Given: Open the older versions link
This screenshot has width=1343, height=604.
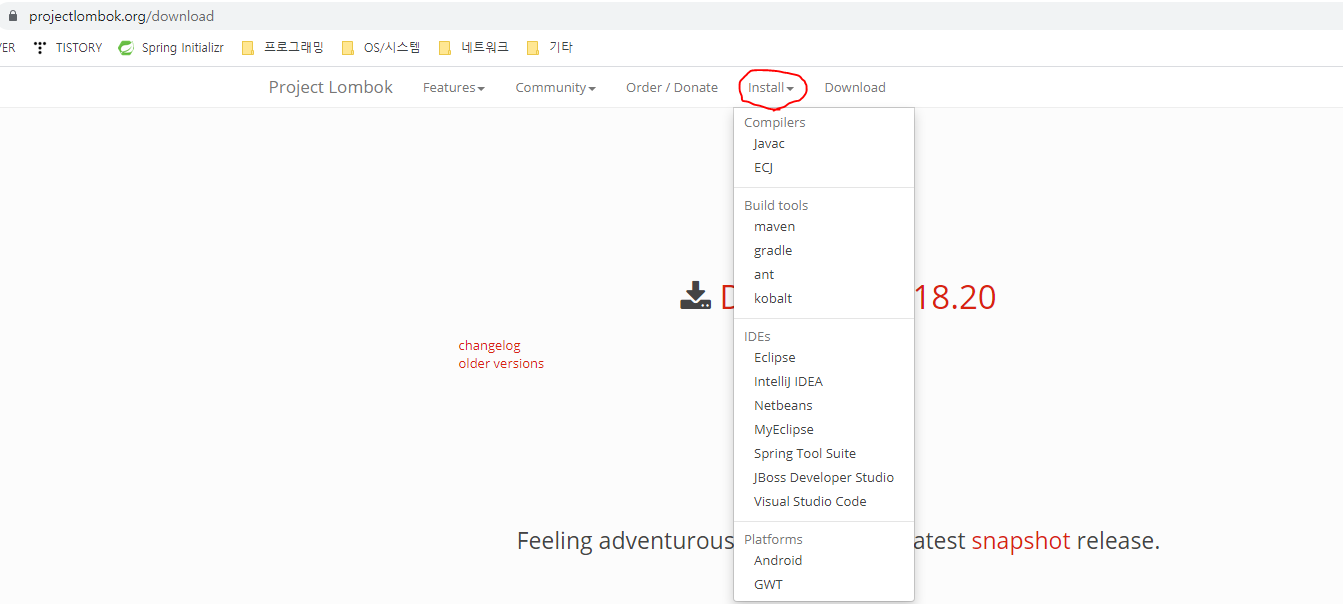Looking at the screenshot, I should click(x=501, y=364).
